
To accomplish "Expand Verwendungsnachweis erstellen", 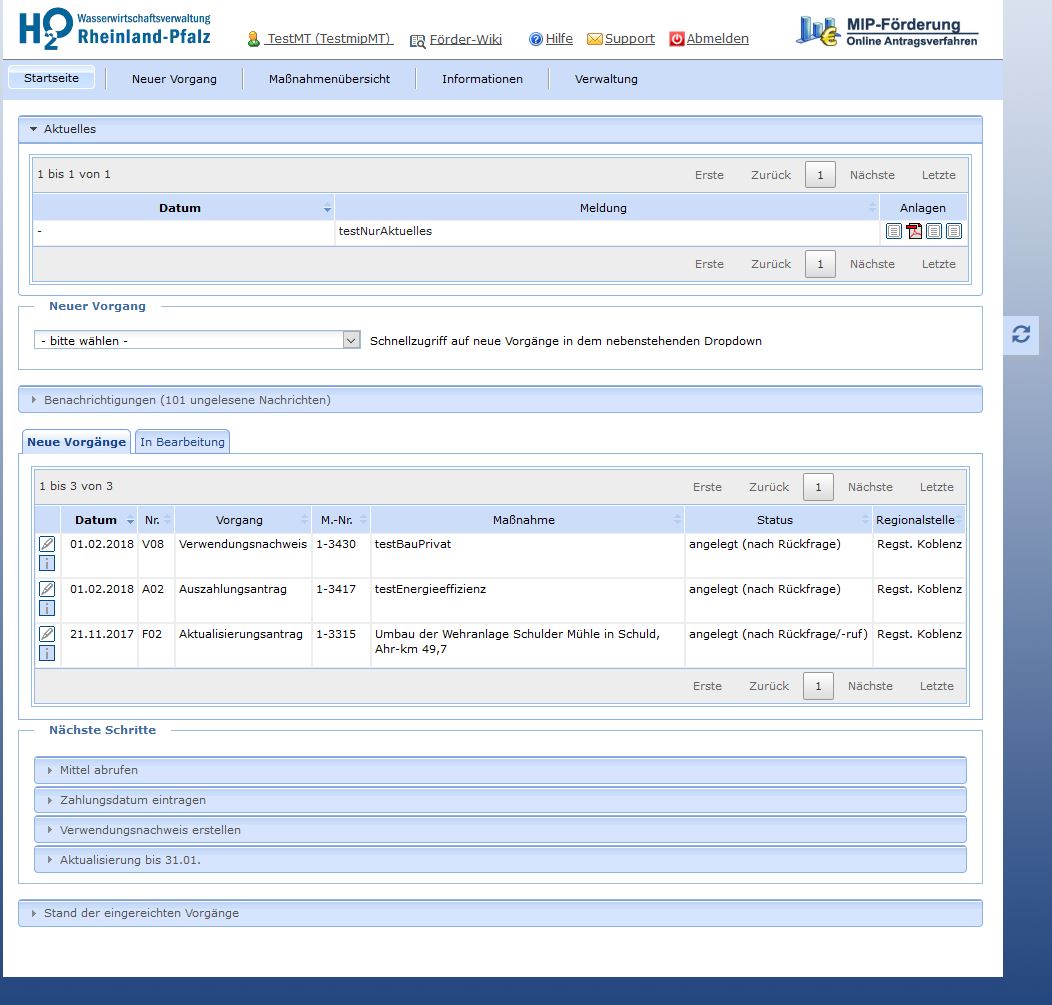I will 500,830.
